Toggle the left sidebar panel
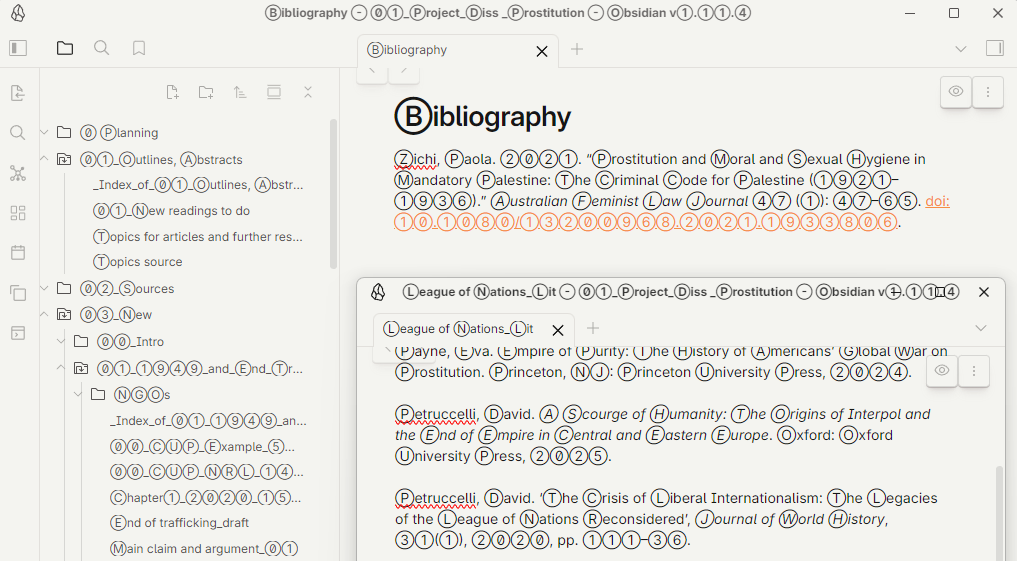 click(18, 48)
